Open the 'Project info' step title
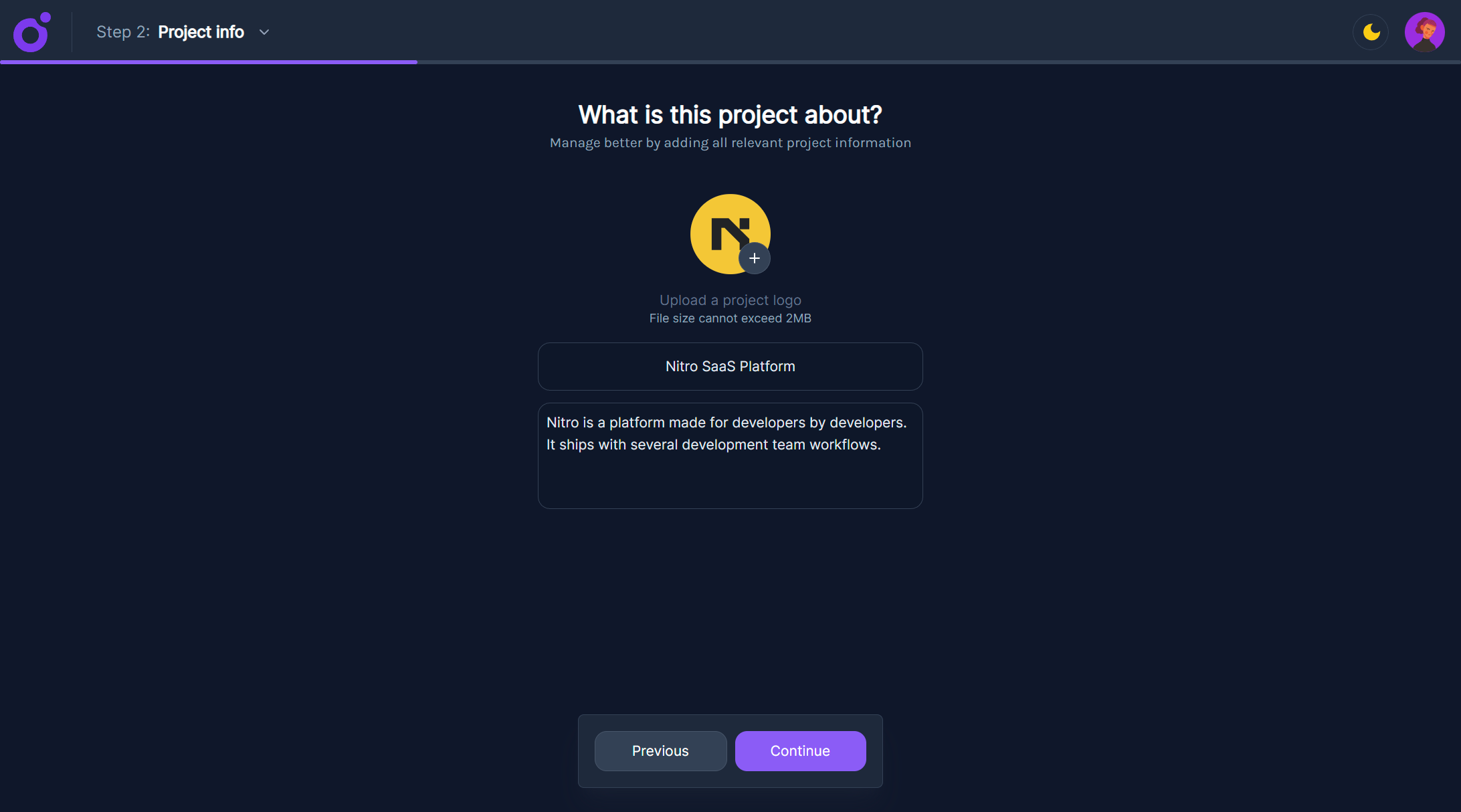 [201, 32]
